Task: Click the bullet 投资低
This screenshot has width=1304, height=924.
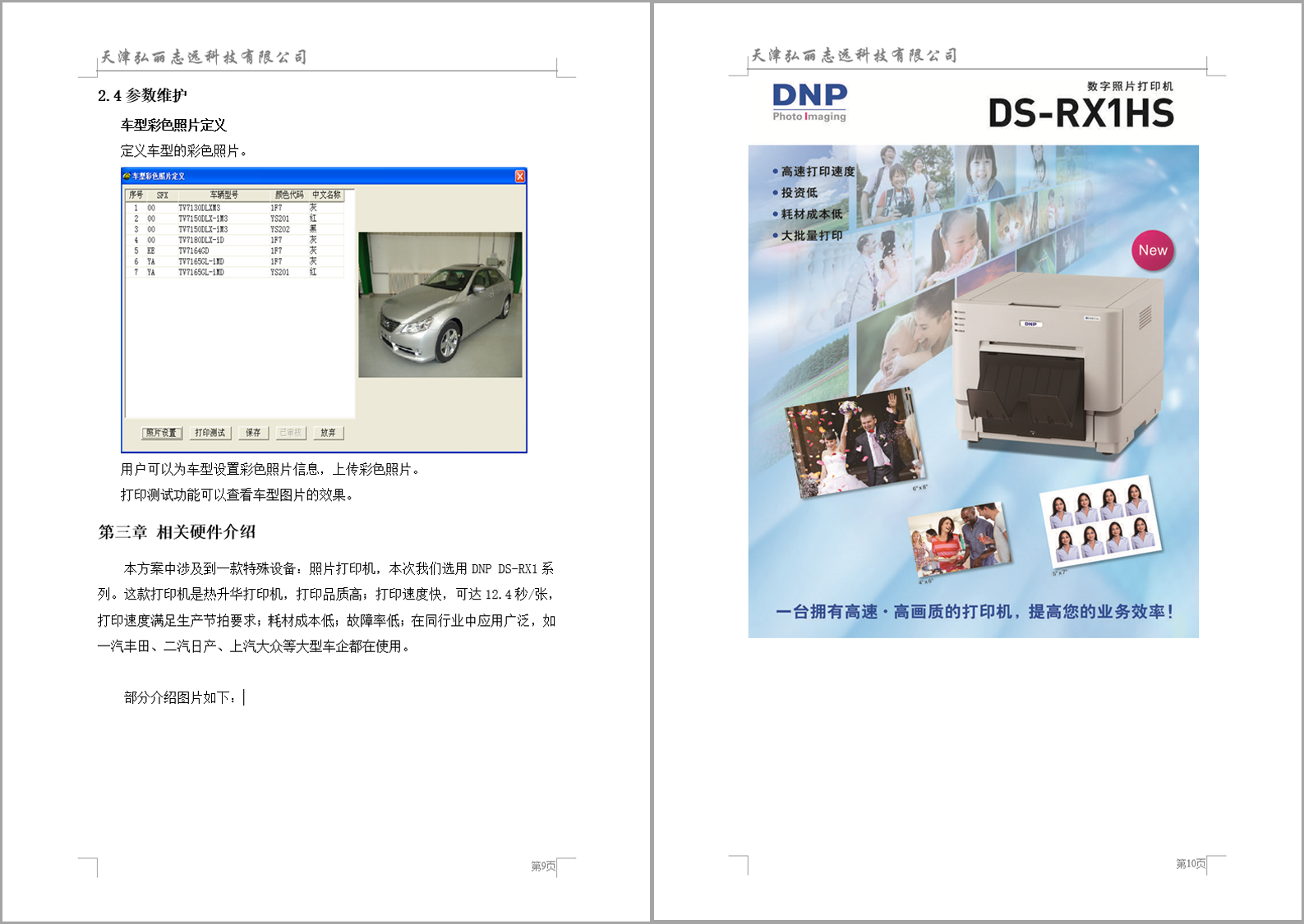Action: tap(795, 193)
